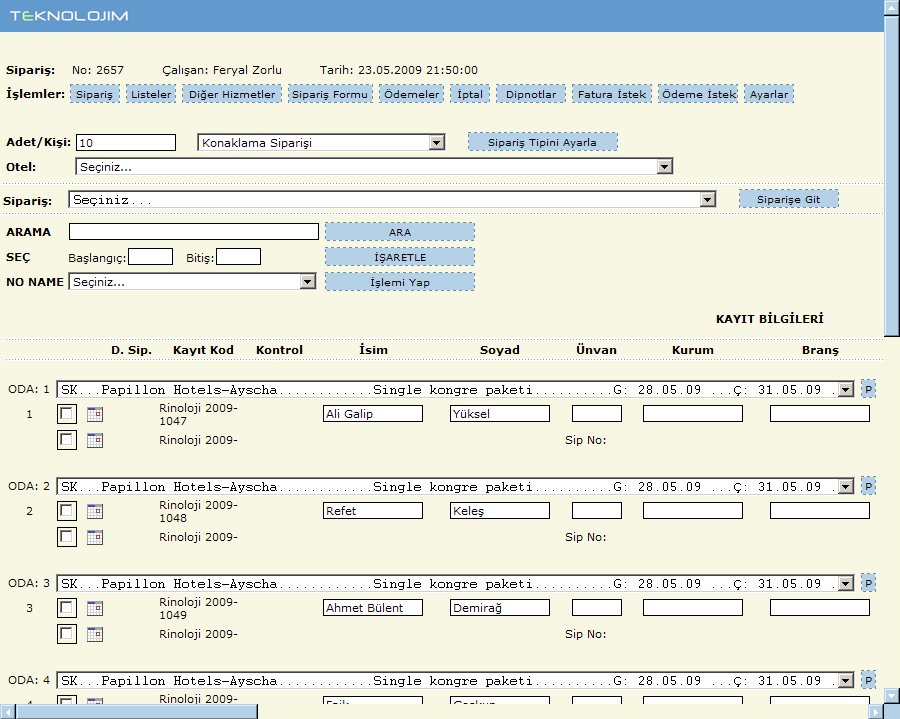Focus the Başlangıç input field

150,257
